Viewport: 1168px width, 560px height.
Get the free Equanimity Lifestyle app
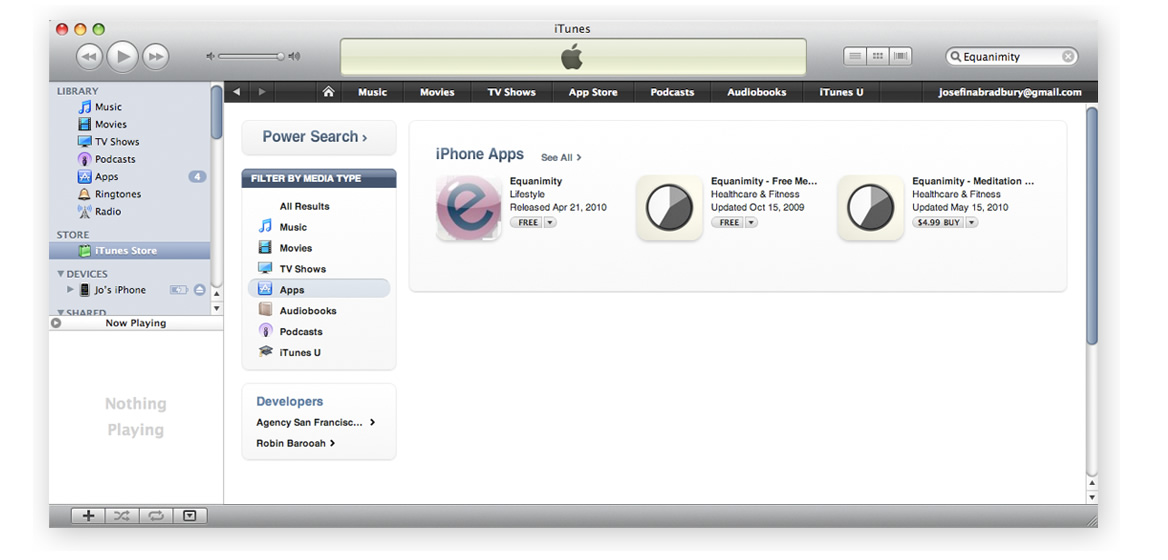click(526, 223)
